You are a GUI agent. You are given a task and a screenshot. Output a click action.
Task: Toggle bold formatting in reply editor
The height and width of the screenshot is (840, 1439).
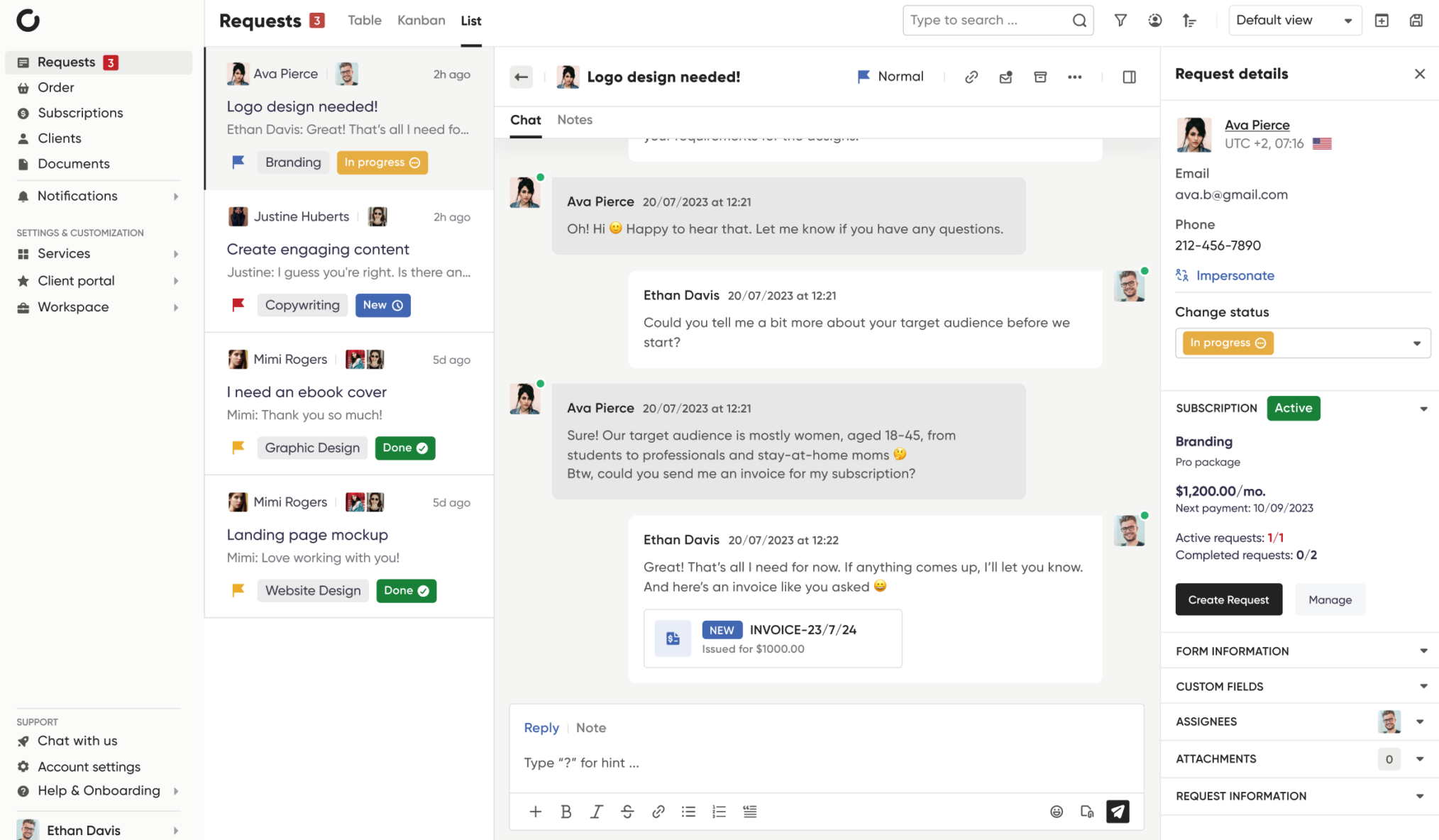click(x=566, y=811)
